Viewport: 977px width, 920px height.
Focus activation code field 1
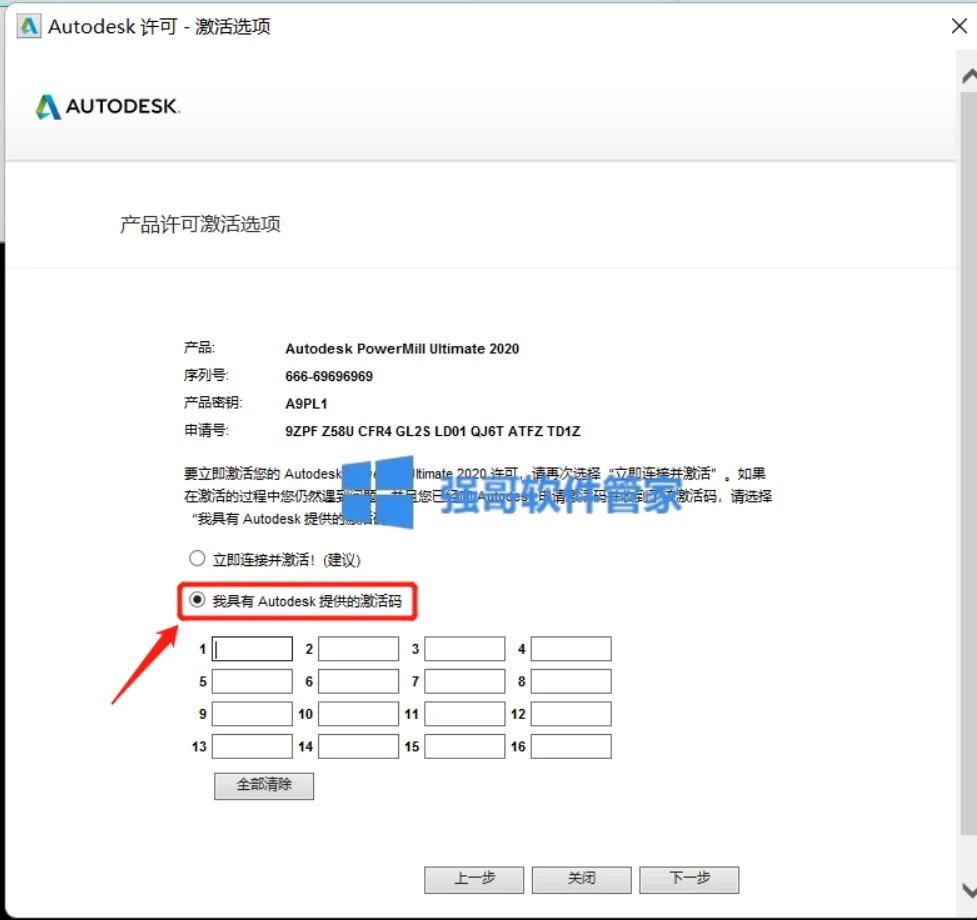click(x=252, y=648)
